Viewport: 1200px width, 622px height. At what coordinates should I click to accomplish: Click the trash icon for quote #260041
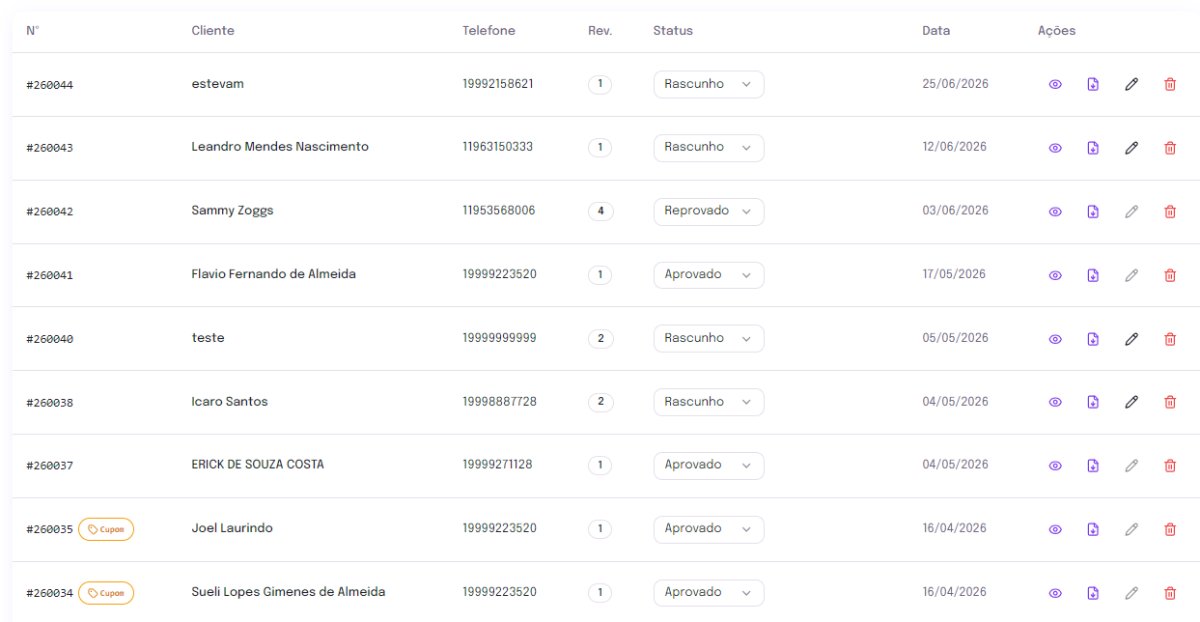coord(1169,275)
